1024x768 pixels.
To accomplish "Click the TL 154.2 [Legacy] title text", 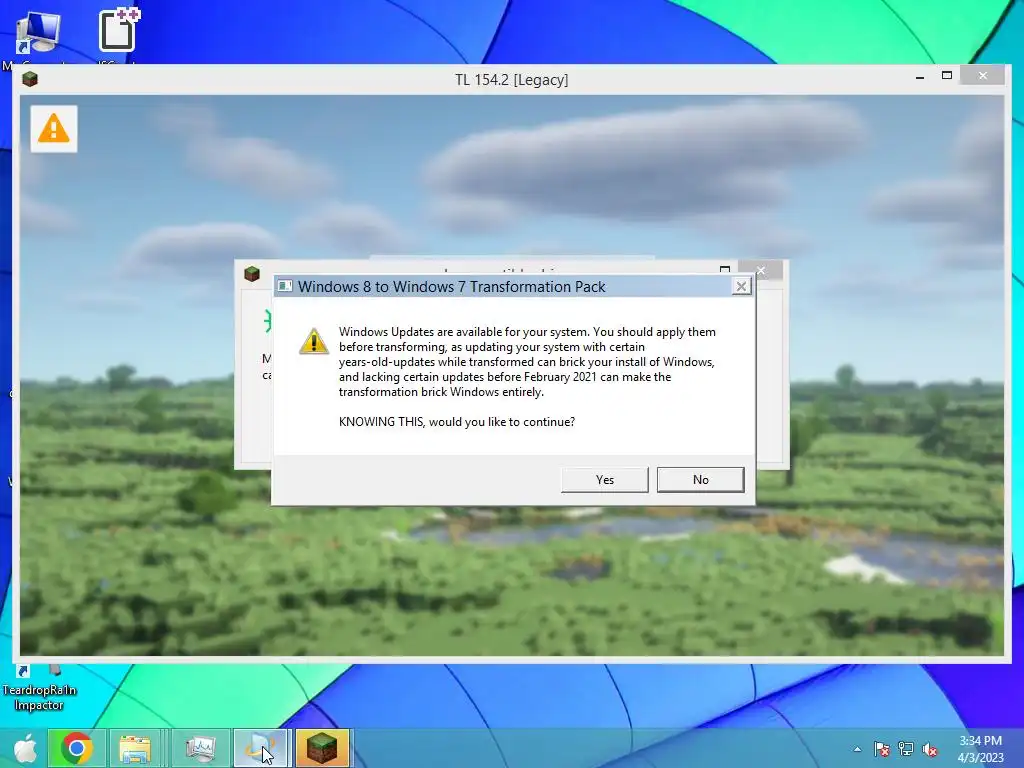I will (511, 80).
